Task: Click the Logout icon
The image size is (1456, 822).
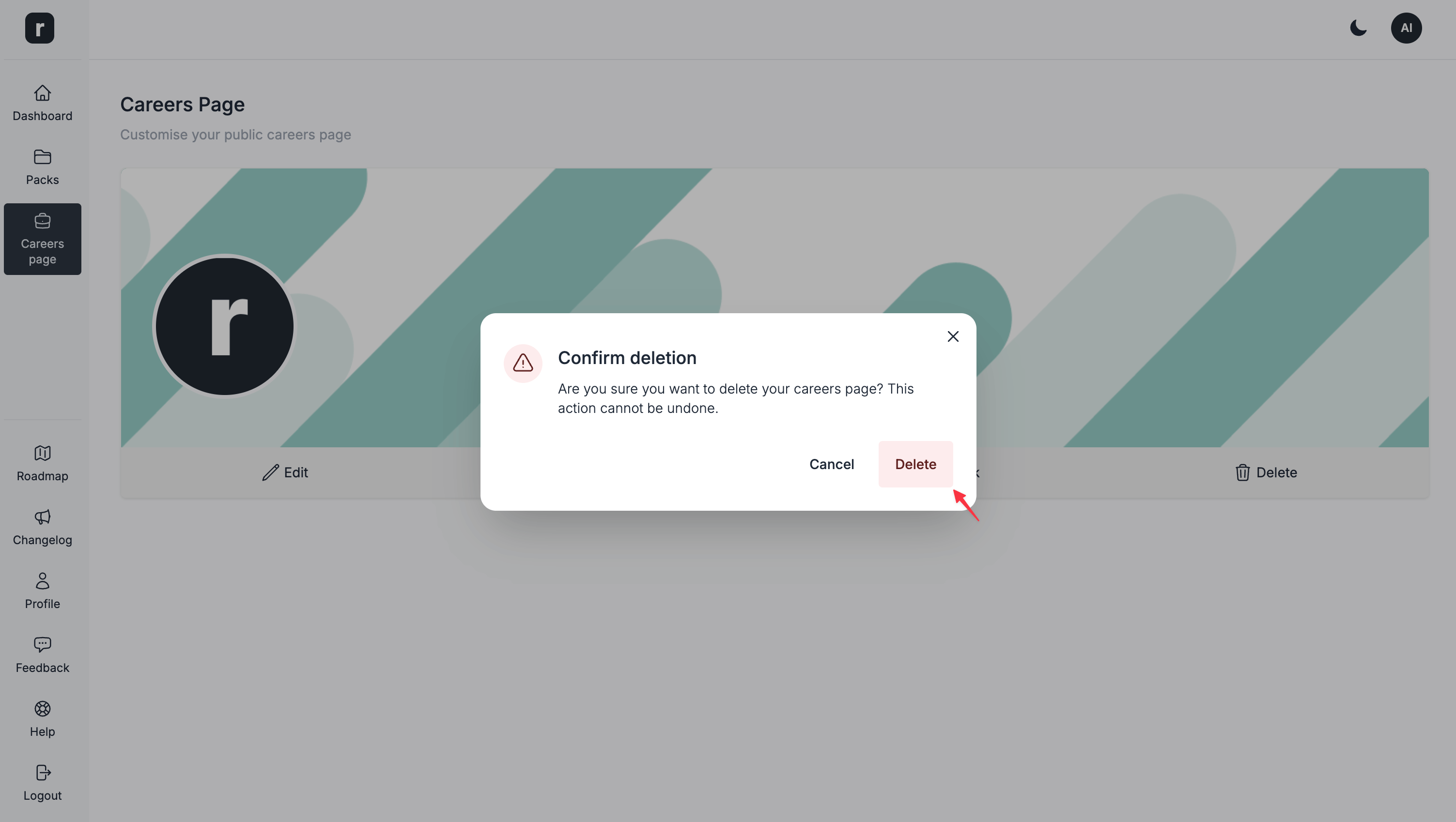Action: [43, 772]
